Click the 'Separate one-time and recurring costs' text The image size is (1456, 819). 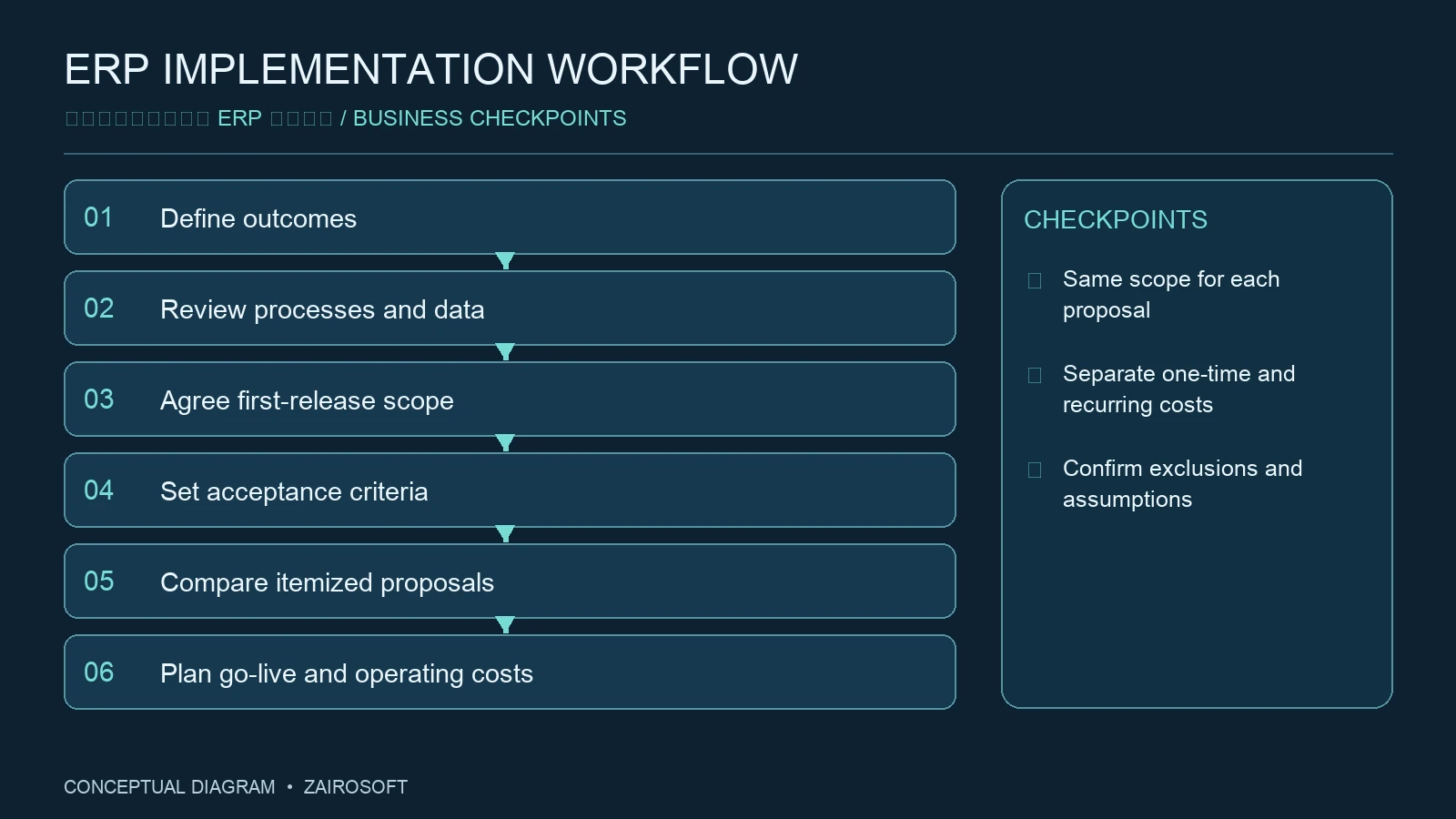tap(1178, 389)
